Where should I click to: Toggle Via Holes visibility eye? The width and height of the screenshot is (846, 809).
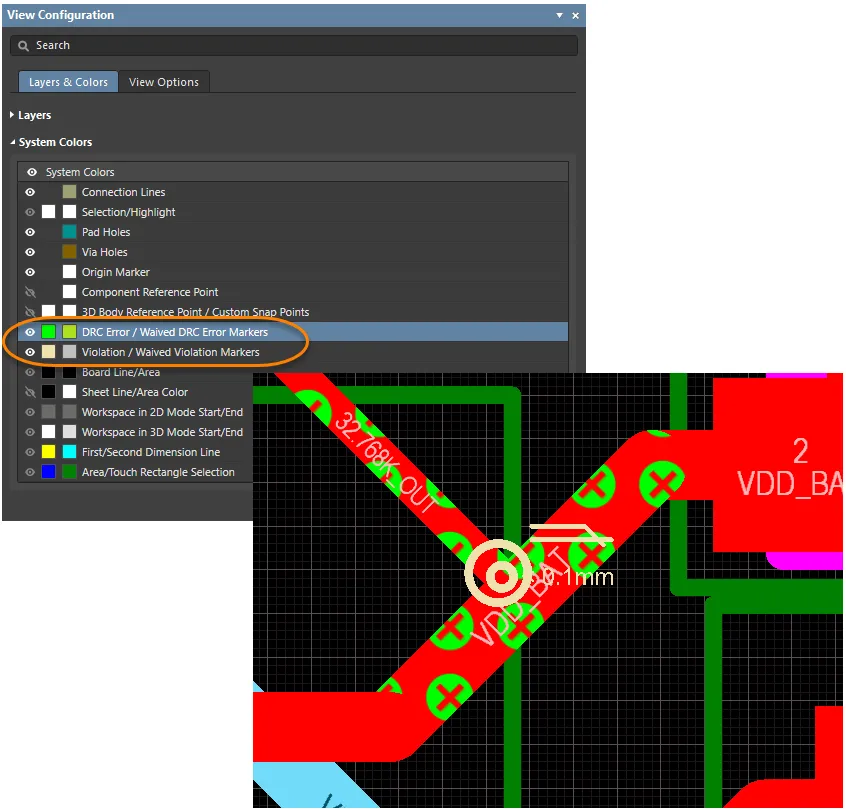click(x=29, y=252)
